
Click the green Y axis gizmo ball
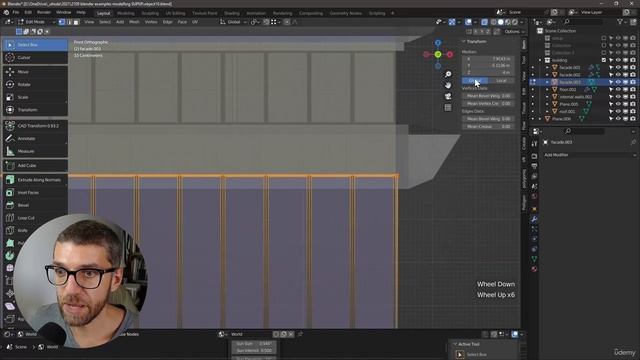pyautogui.click(x=438, y=54)
